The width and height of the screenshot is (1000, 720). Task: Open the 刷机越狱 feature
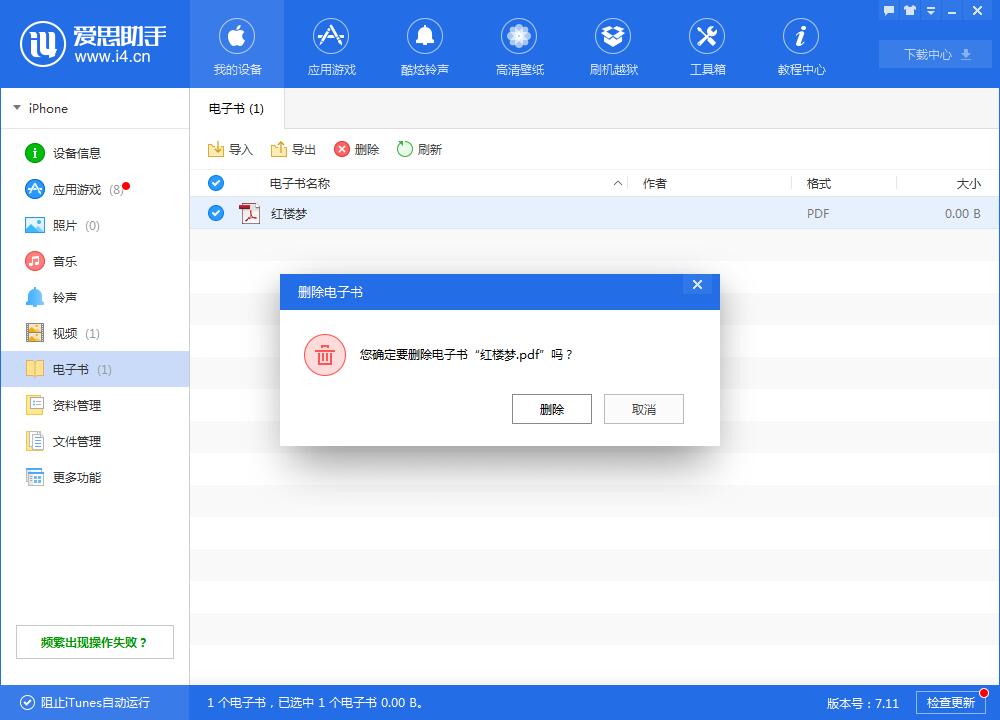tap(613, 45)
